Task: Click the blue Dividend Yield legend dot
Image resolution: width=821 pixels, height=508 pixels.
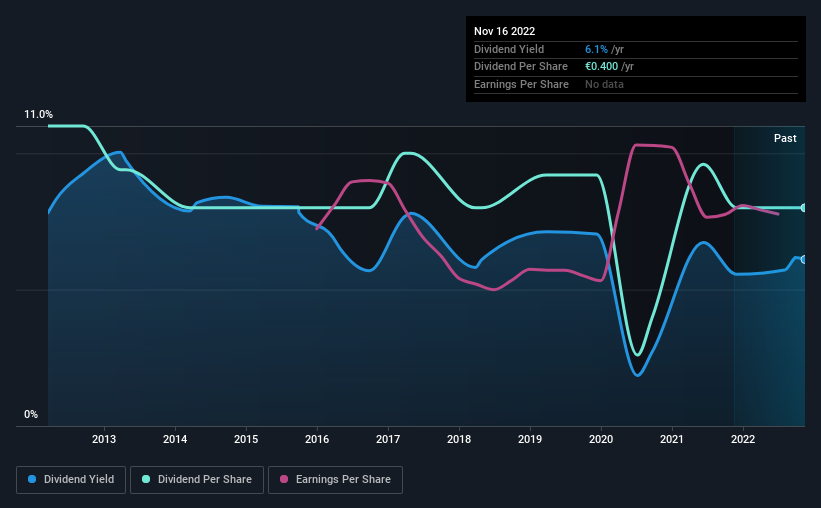Action: click(32, 479)
